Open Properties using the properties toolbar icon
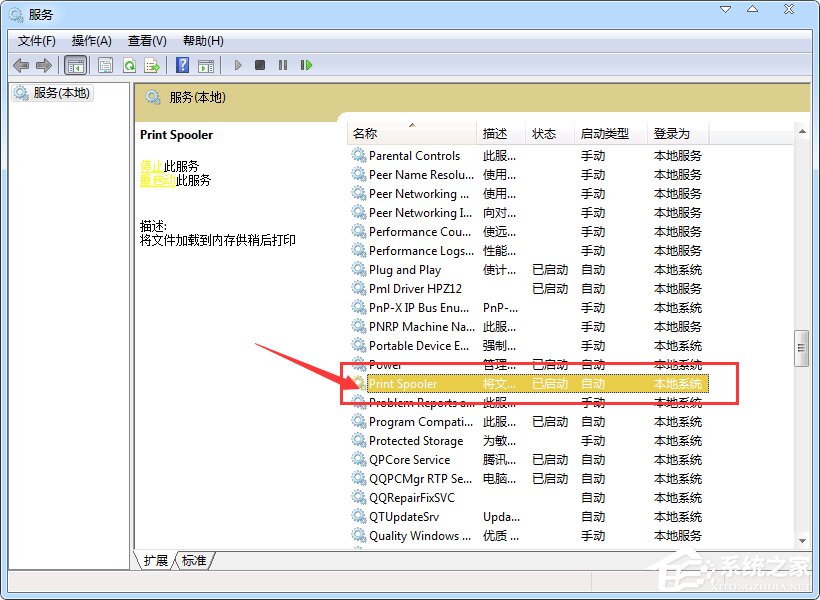Screen dimensions: 820x600 coord(105,64)
